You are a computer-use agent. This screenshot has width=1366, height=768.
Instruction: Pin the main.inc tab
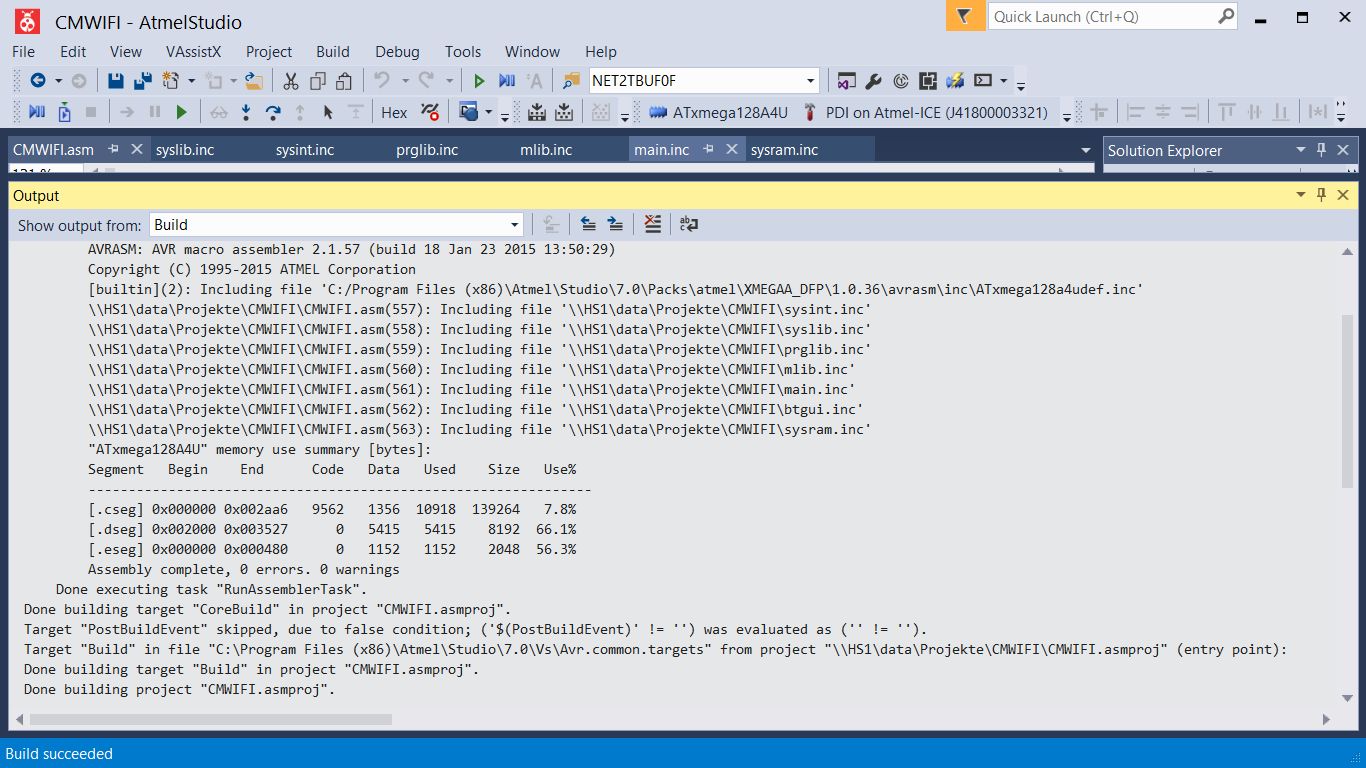point(708,149)
